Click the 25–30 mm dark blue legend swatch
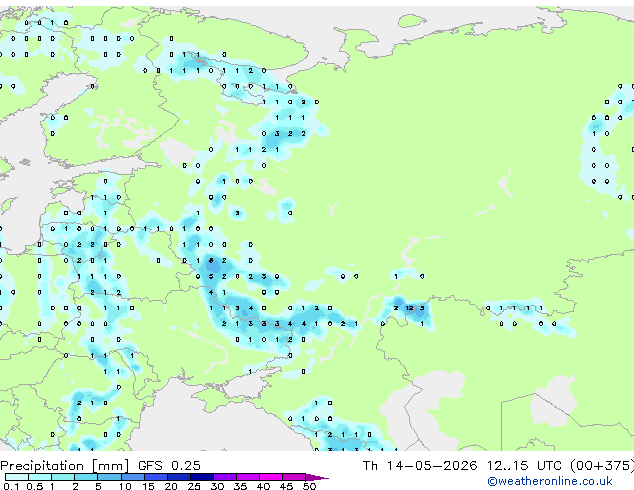 click(201, 477)
